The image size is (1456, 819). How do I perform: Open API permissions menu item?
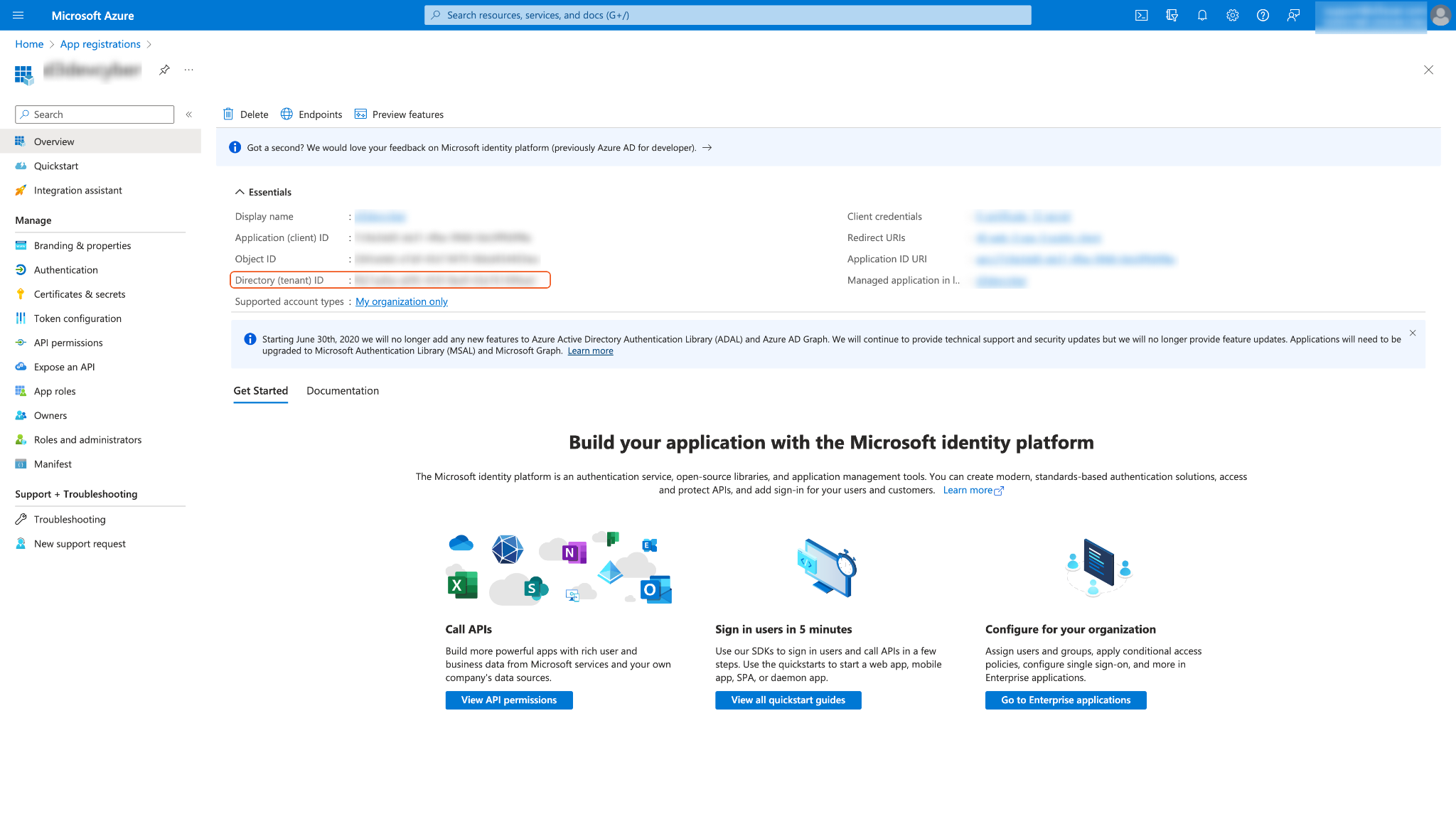point(68,343)
